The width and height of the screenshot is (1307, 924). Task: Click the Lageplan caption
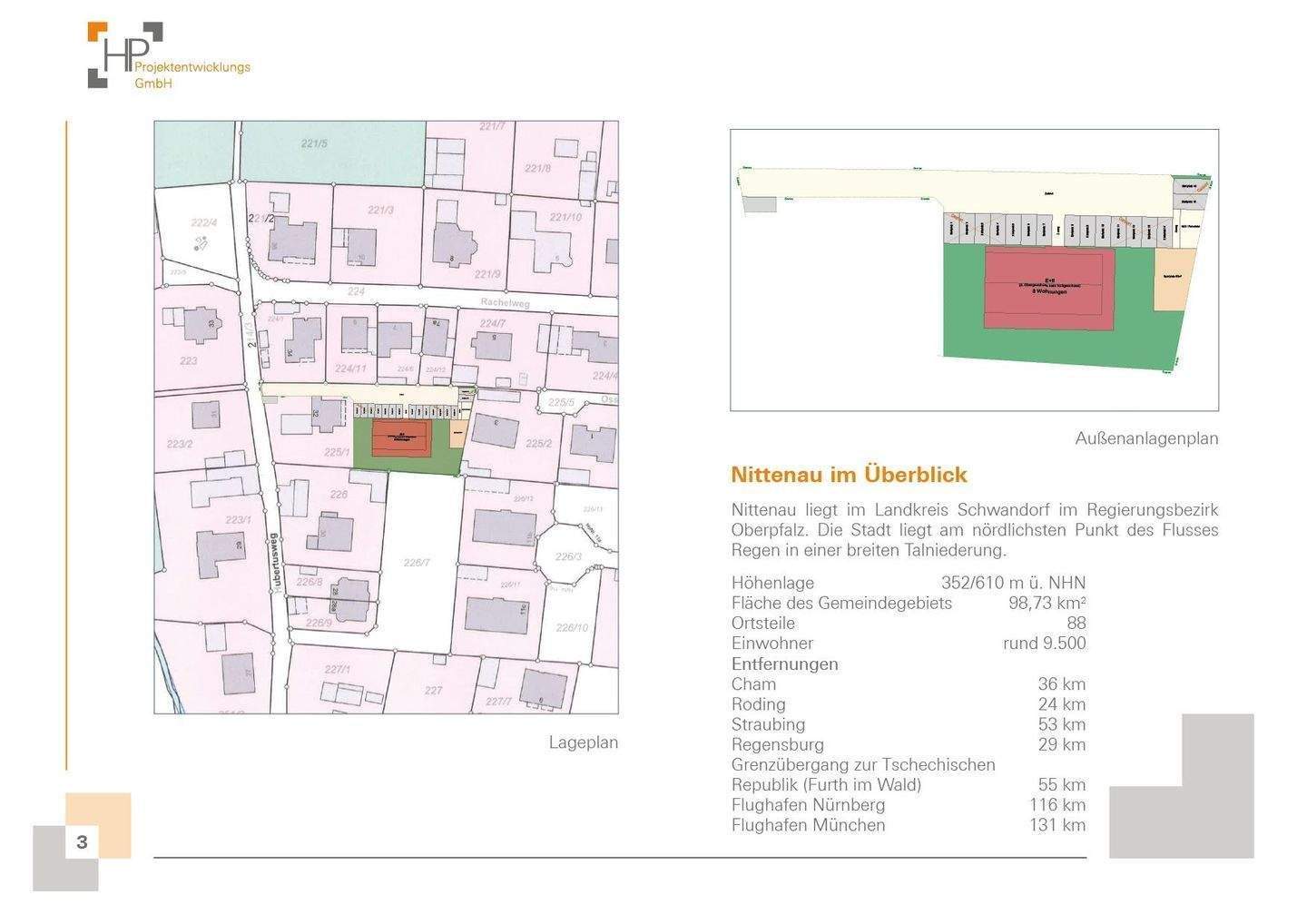[x=583, y=742]
